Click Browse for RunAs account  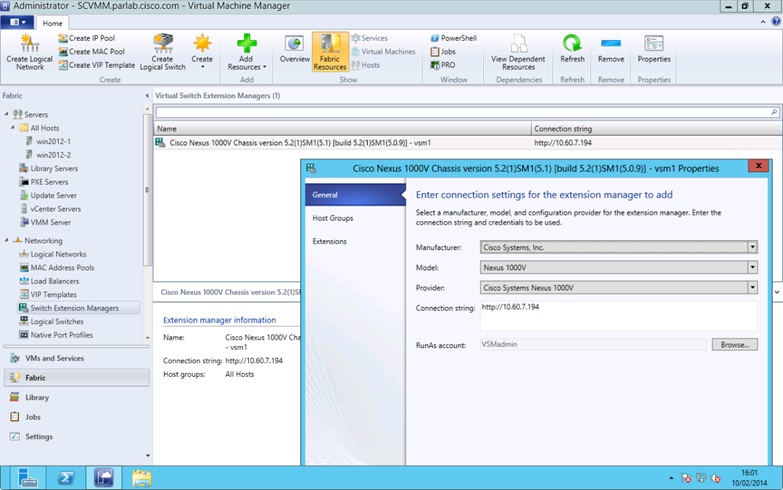pyautogui.click(x=735, y=345)
